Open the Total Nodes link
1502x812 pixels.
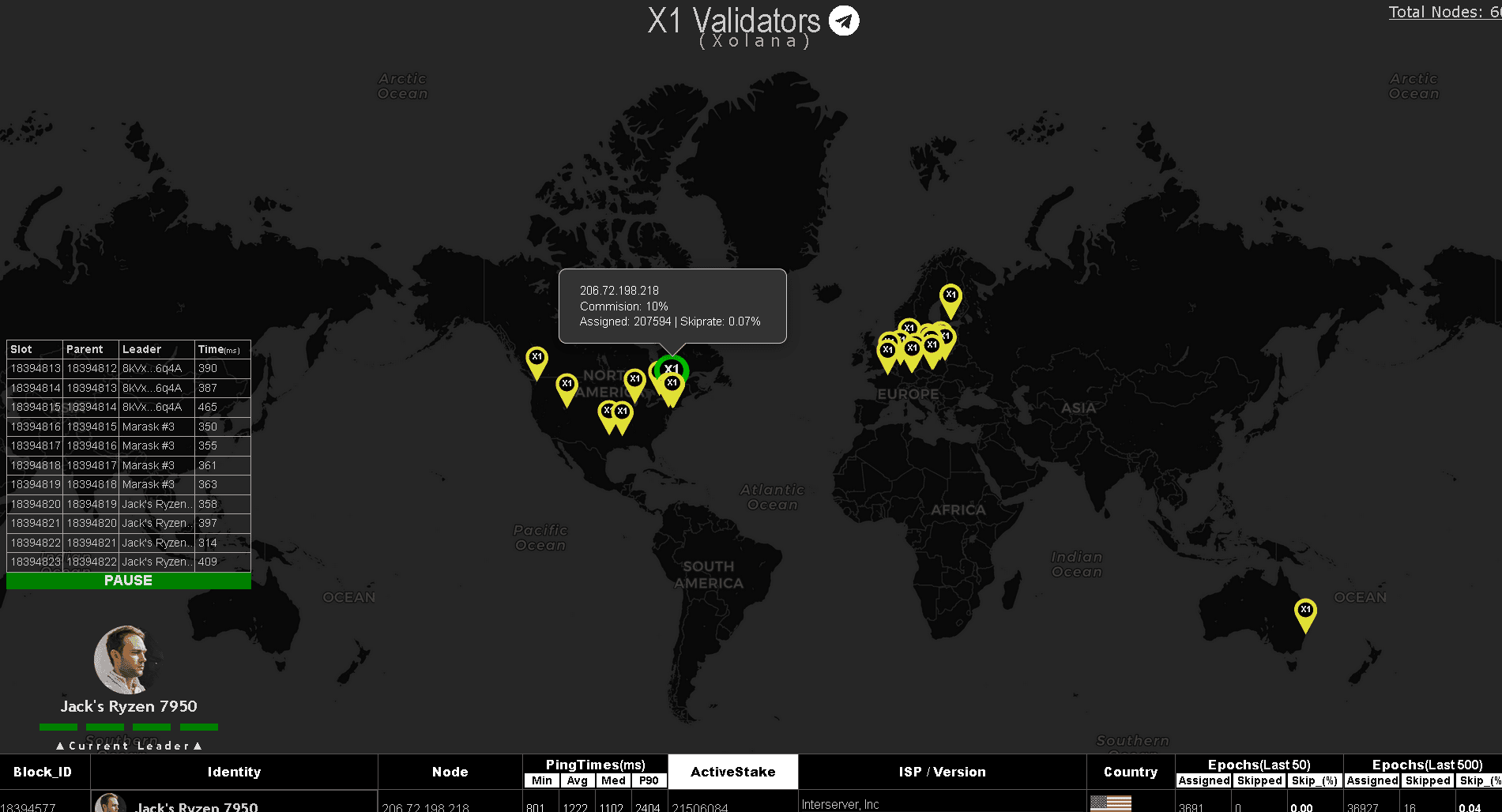click(x=1444, y=12)
